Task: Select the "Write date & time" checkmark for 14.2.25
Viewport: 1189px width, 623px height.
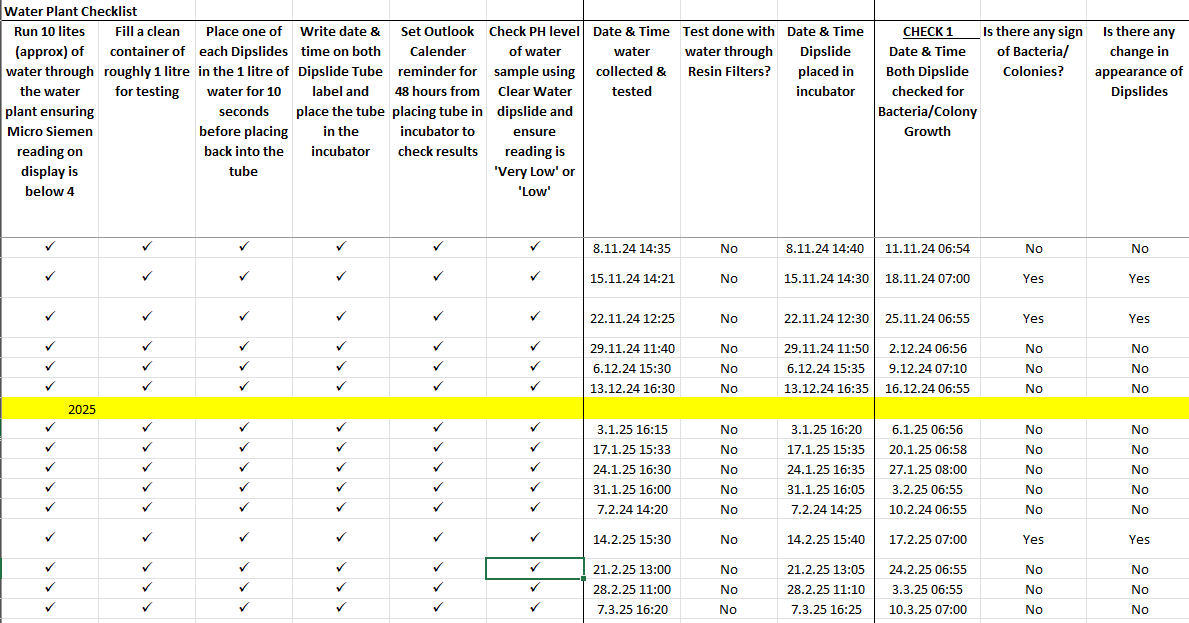Action: point(341,539)
